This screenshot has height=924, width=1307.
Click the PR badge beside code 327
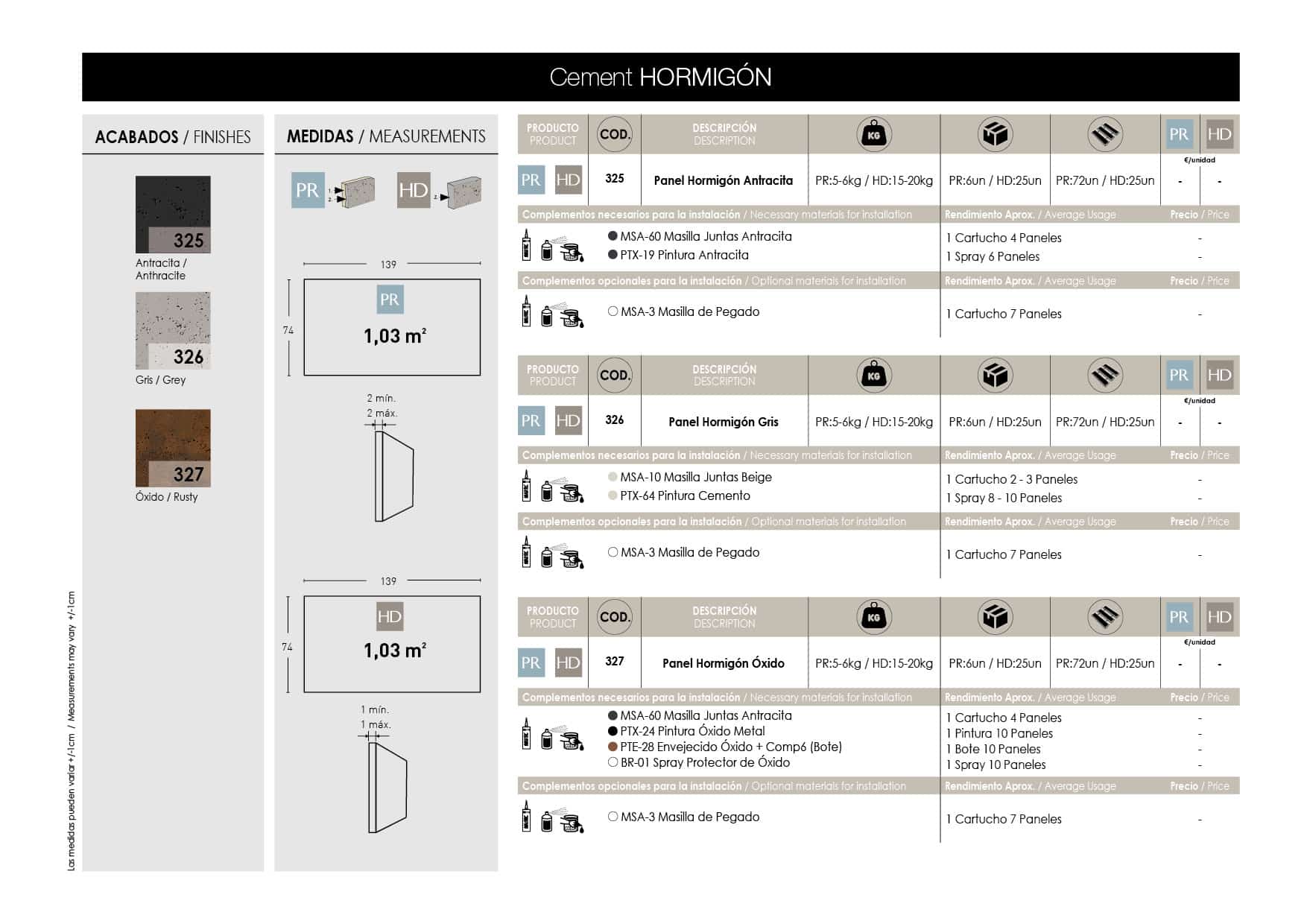531,662
